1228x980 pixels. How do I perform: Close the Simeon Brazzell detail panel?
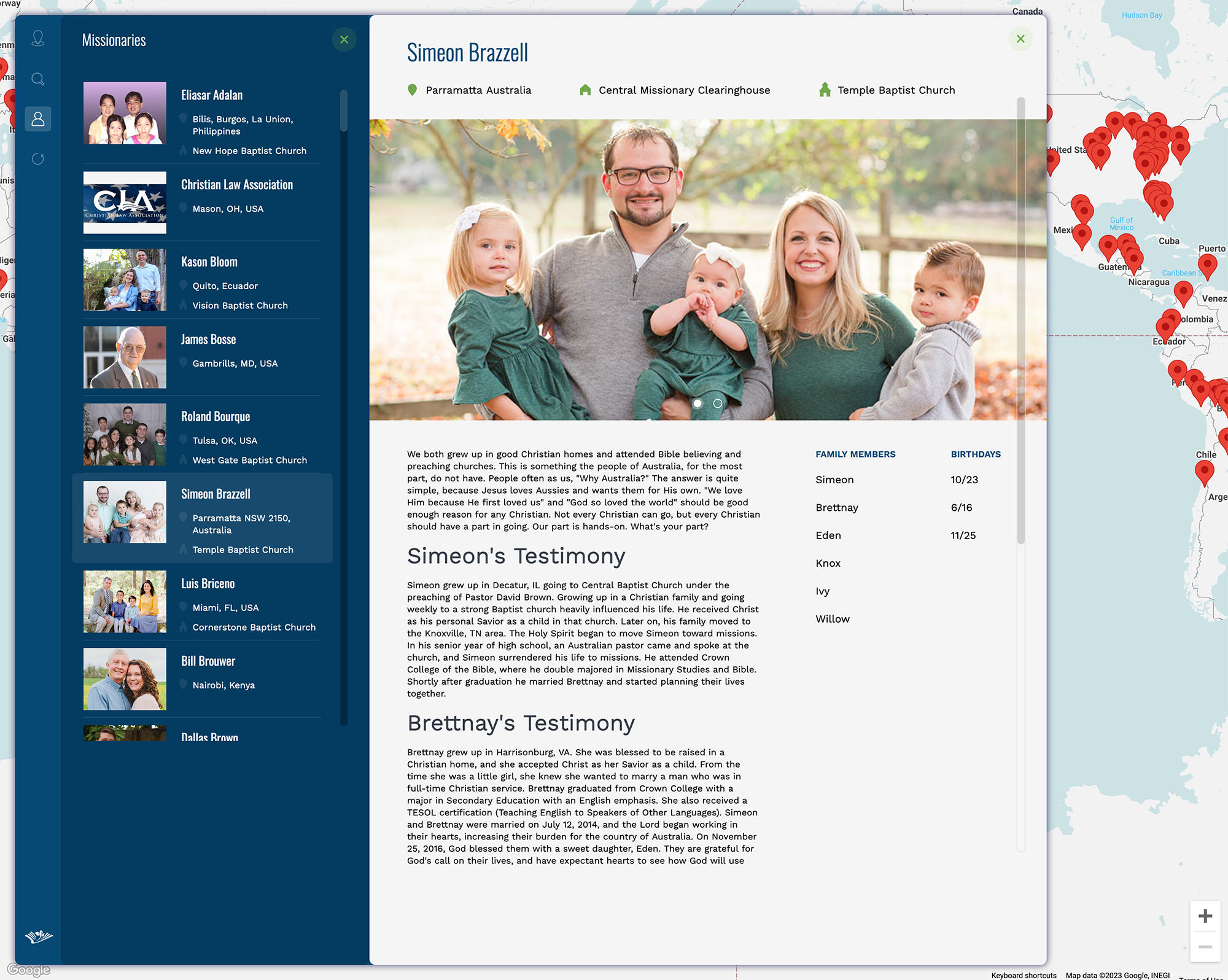1020,39
